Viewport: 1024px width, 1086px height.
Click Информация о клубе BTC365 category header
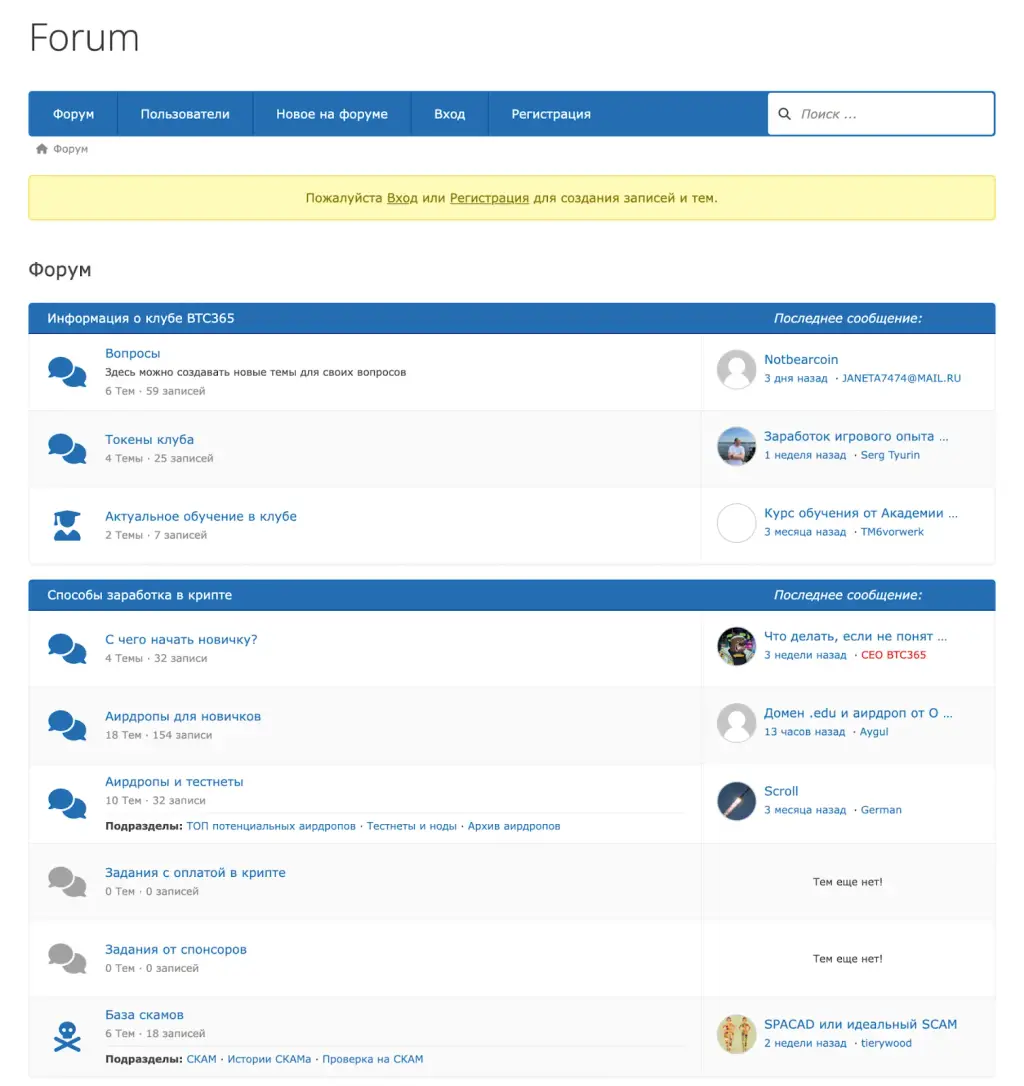click(x=141, y=319)
